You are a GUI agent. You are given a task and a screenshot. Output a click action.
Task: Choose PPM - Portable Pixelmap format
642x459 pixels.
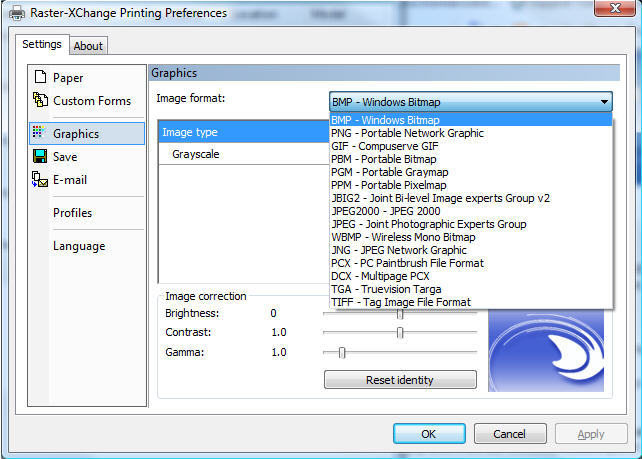(x=471, y=185)
